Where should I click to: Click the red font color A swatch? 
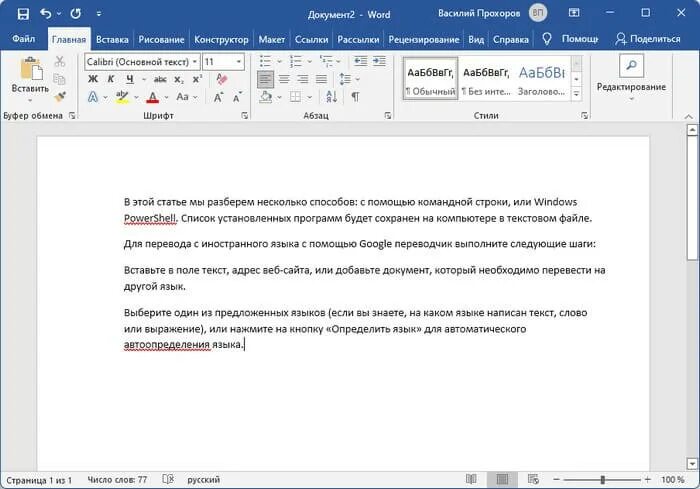[153, 97]
